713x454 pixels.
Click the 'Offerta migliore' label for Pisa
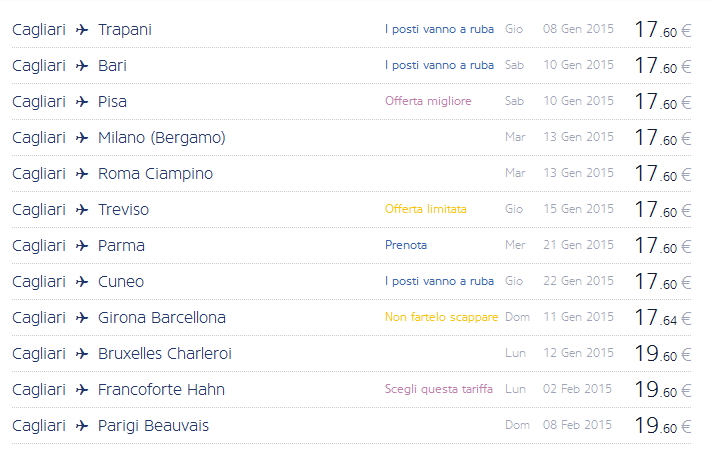coord(428,101)
